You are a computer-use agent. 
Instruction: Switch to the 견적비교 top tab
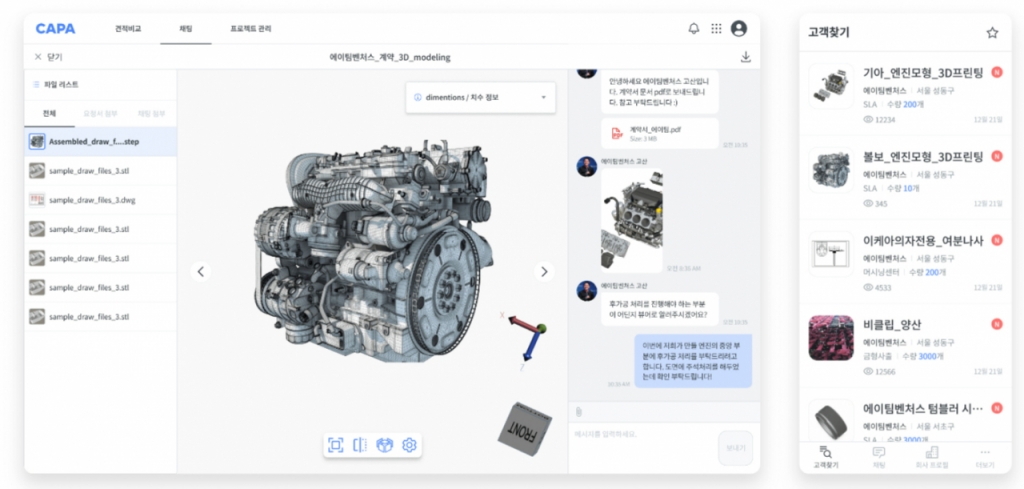click(x=128, y=29)
